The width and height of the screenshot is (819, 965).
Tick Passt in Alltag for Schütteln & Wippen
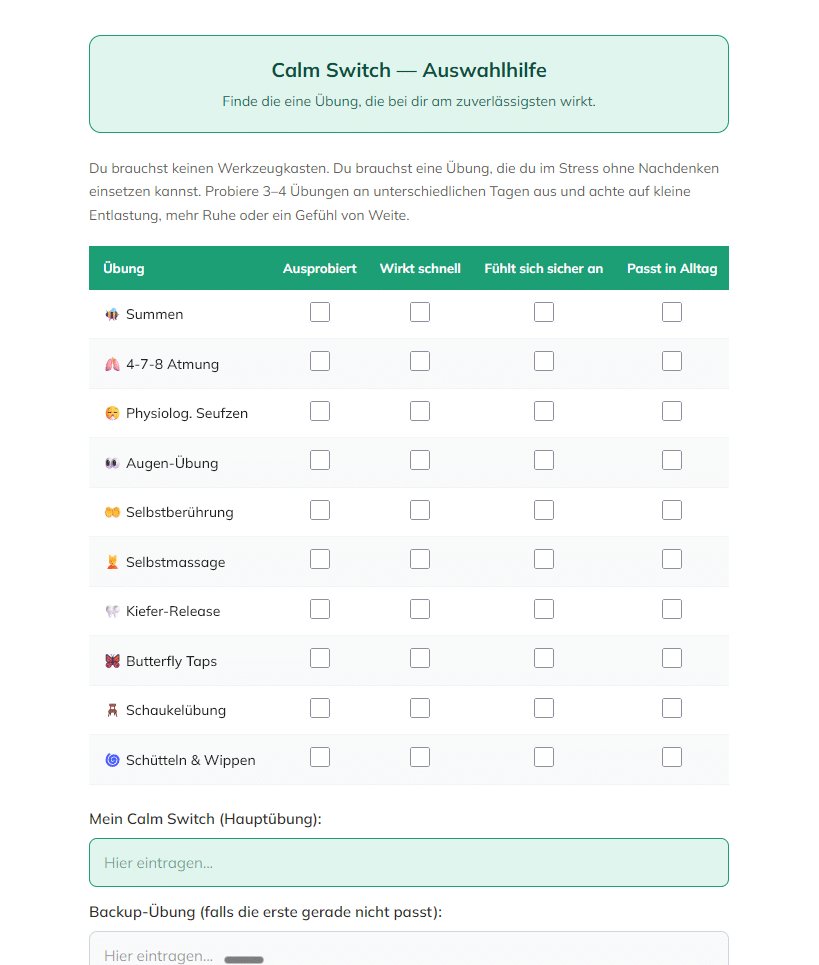point(672,757)
